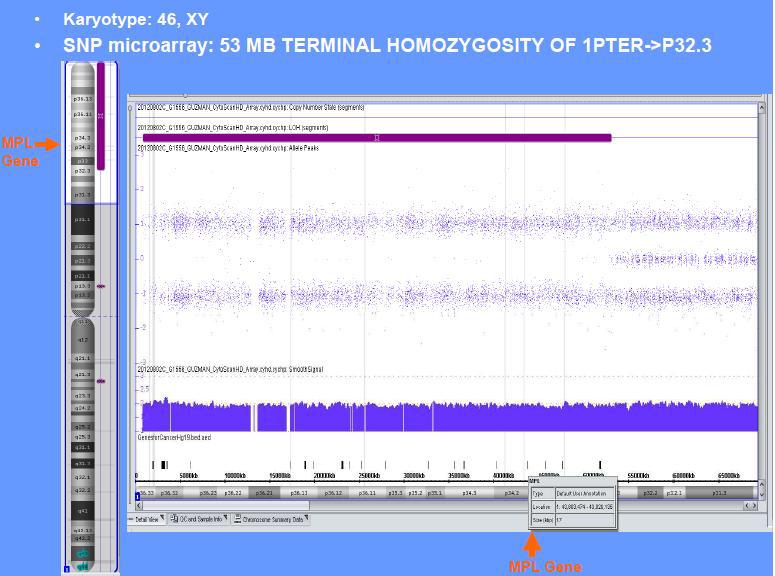Click the Chromosome Summary Data tab icon

238,519
